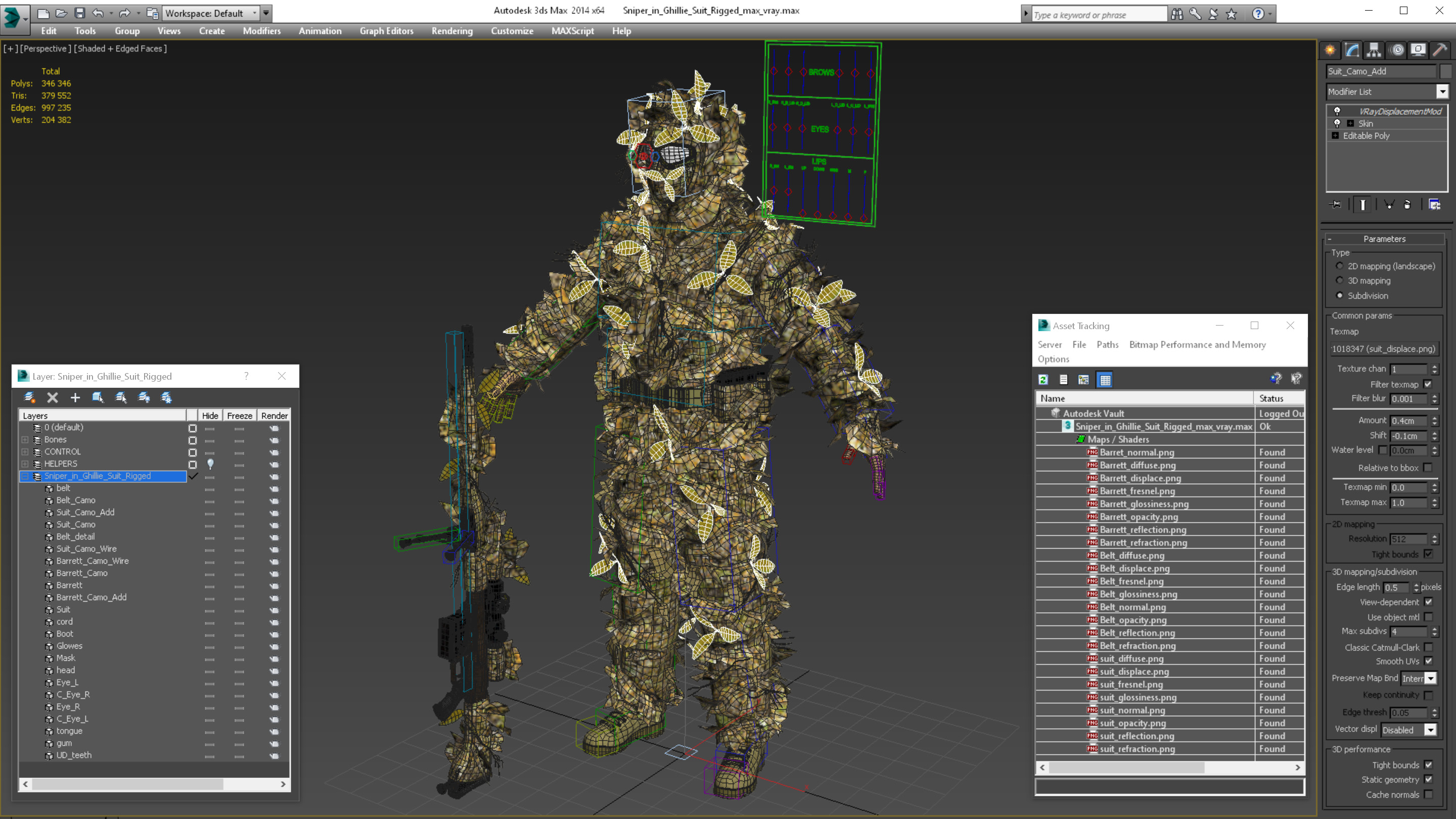Image resolution: width=1456 pixels, height=819 pixels.
Task: Click the Options menu in Asset Tracking
Action: (1053, 359)
